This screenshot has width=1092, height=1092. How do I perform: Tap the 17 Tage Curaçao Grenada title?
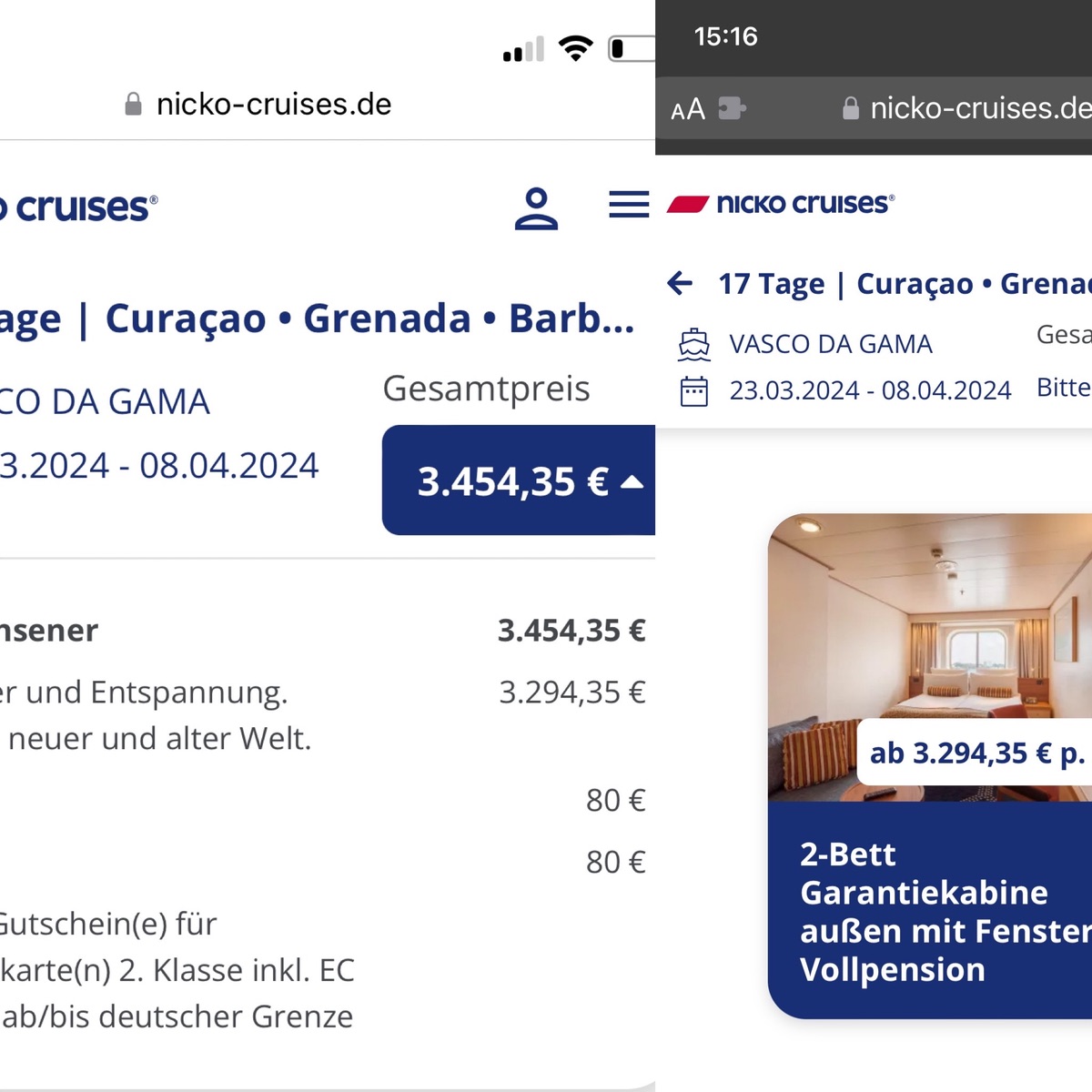[x=905, y=284]
